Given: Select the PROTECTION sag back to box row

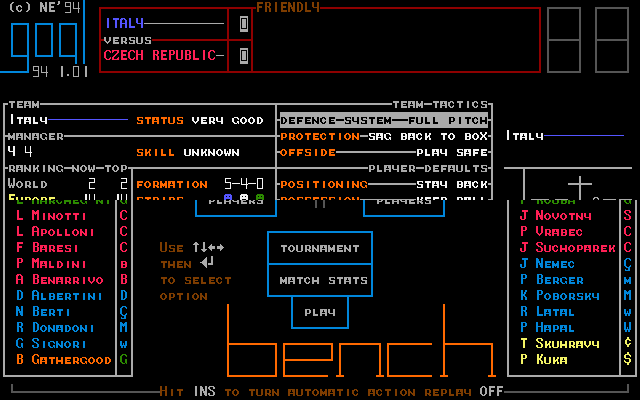Looking at the screenshot, I should [x=384, y=136].
